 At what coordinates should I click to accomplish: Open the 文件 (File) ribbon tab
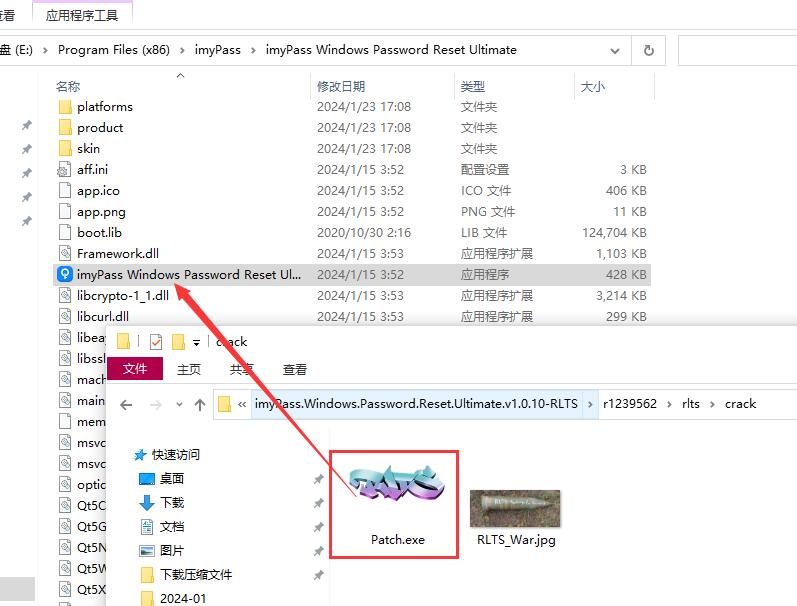tap(135, 369)
